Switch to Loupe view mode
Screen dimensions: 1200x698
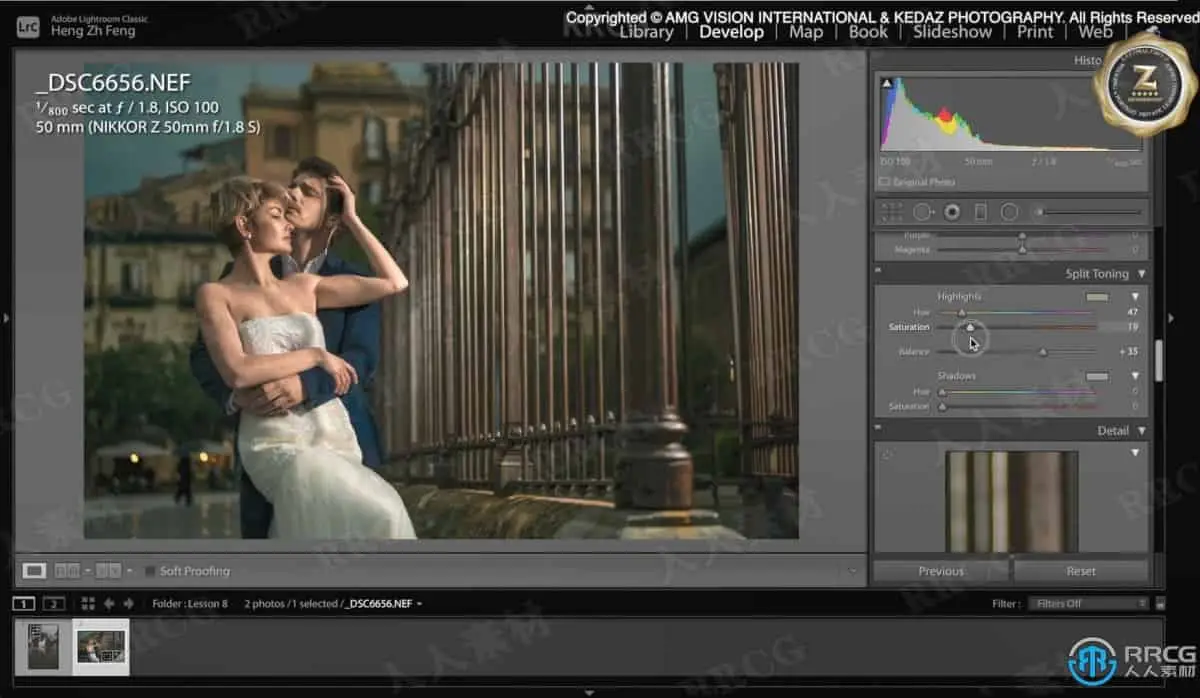pos(35,571)
